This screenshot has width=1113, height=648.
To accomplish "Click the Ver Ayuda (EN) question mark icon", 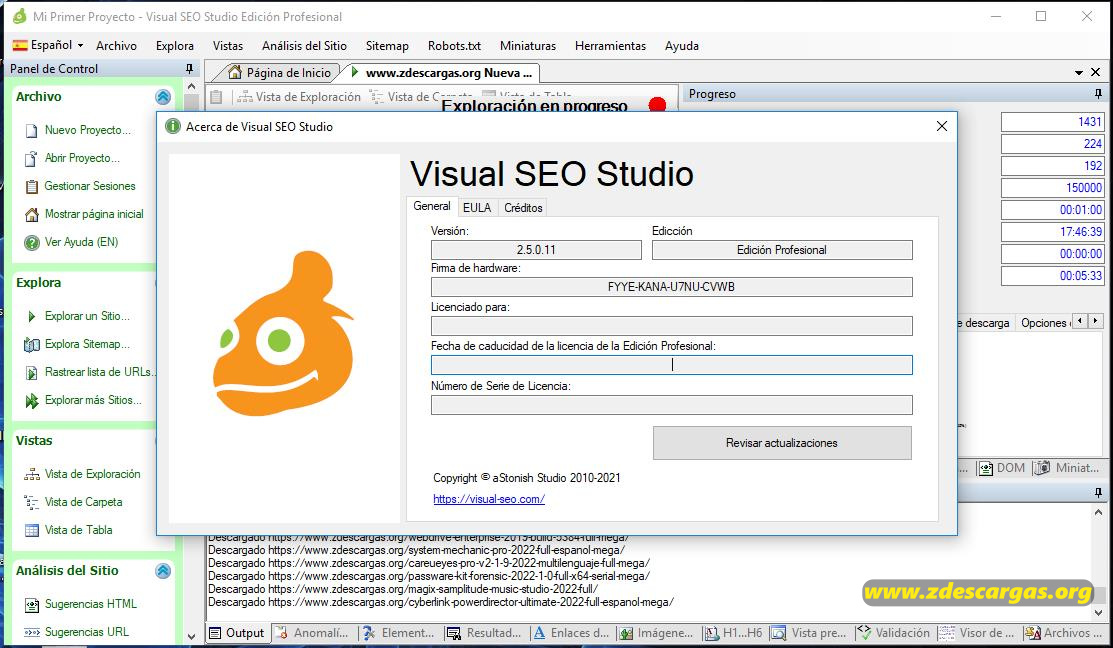I will (x=31, y=243).
